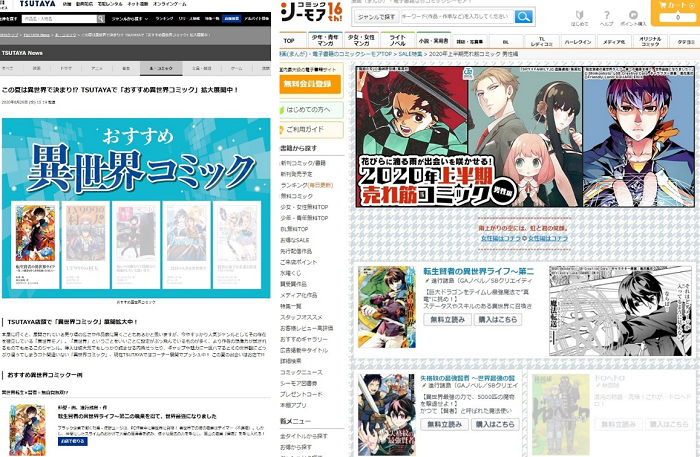The image size is (700, 457).
Task: Click the はじめての方へ sidebar button
Action: 311,109
